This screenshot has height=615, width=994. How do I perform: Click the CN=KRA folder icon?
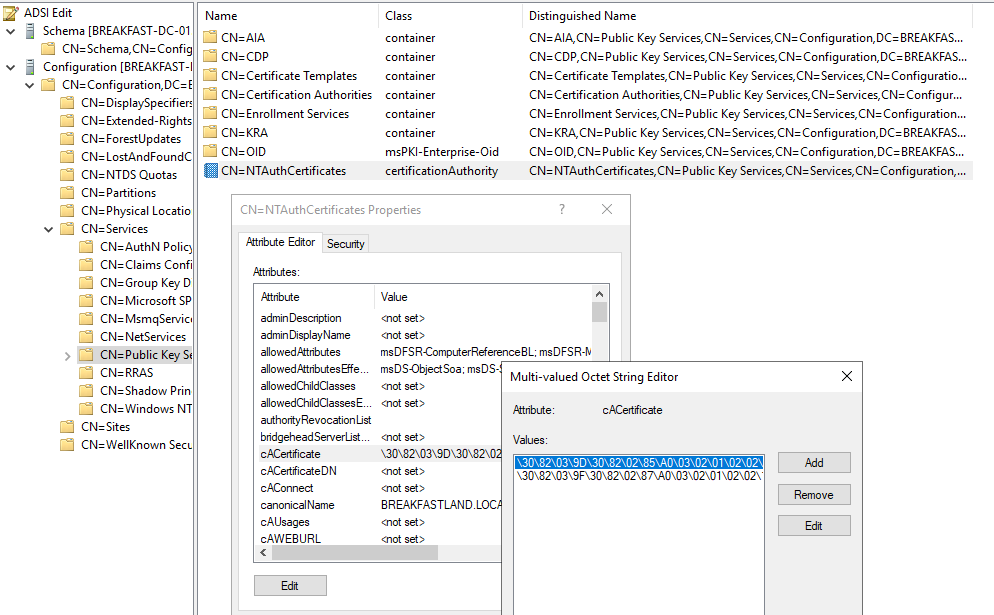point(210,133)
